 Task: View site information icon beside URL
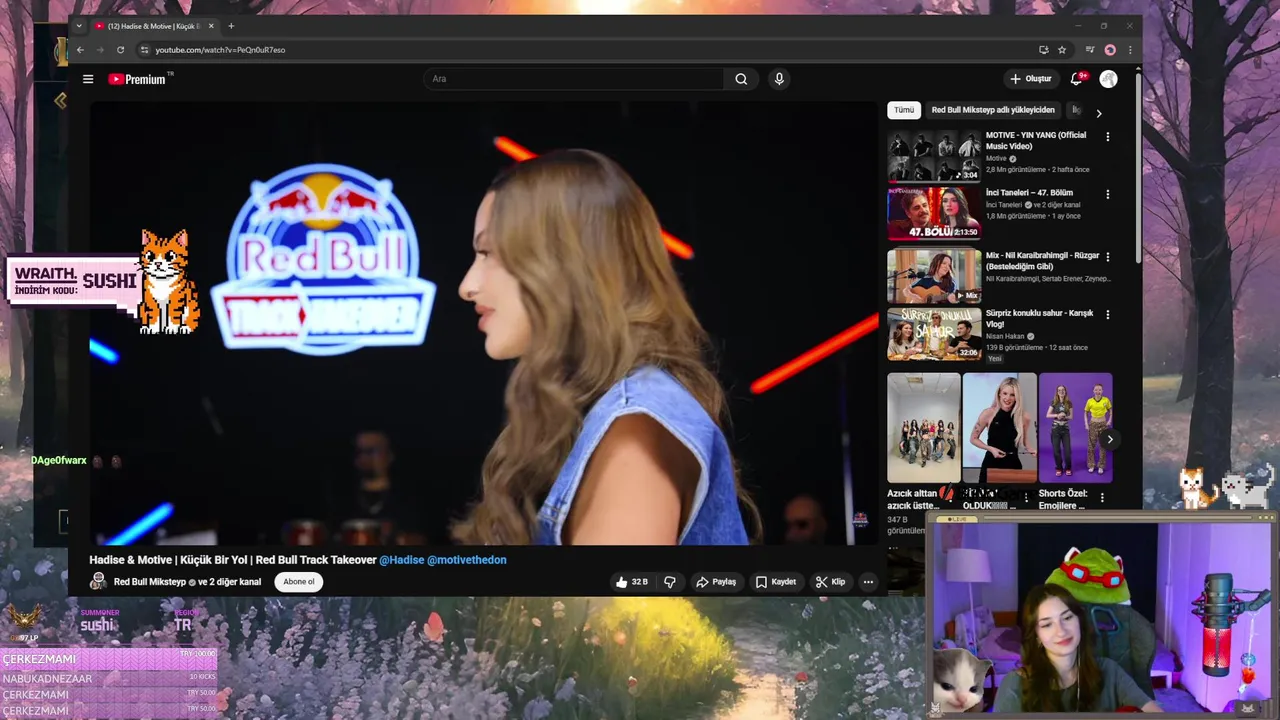click(x=144, y=50)
